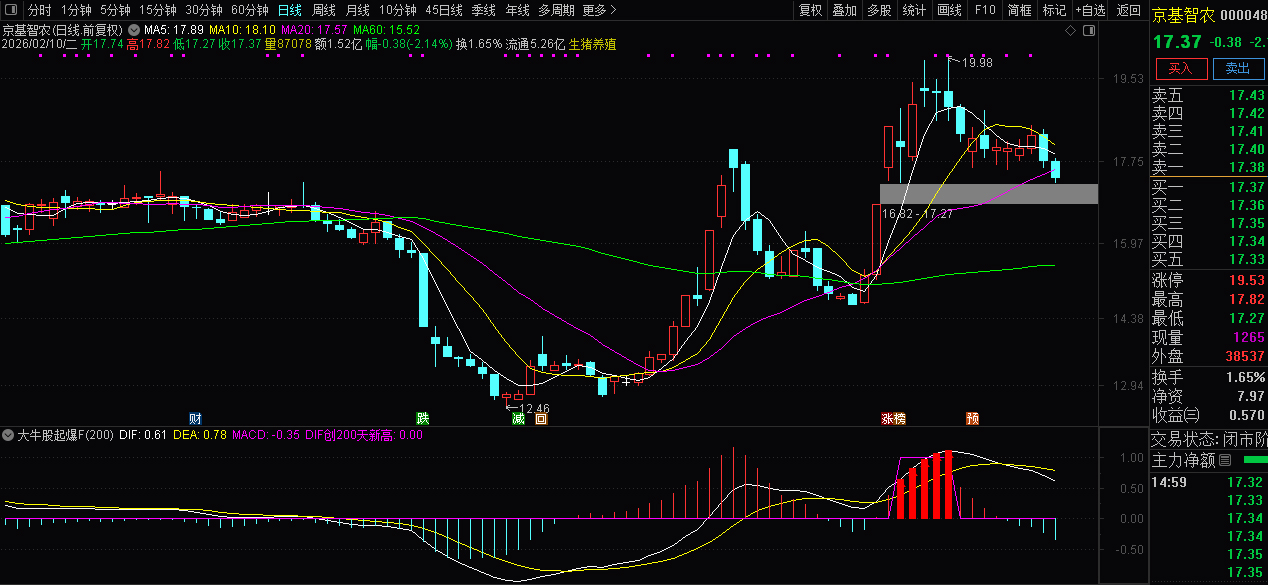Switch to the 周线 weekly period
1268x585 pixels.
pyautogui.click(x=323, y=11)
